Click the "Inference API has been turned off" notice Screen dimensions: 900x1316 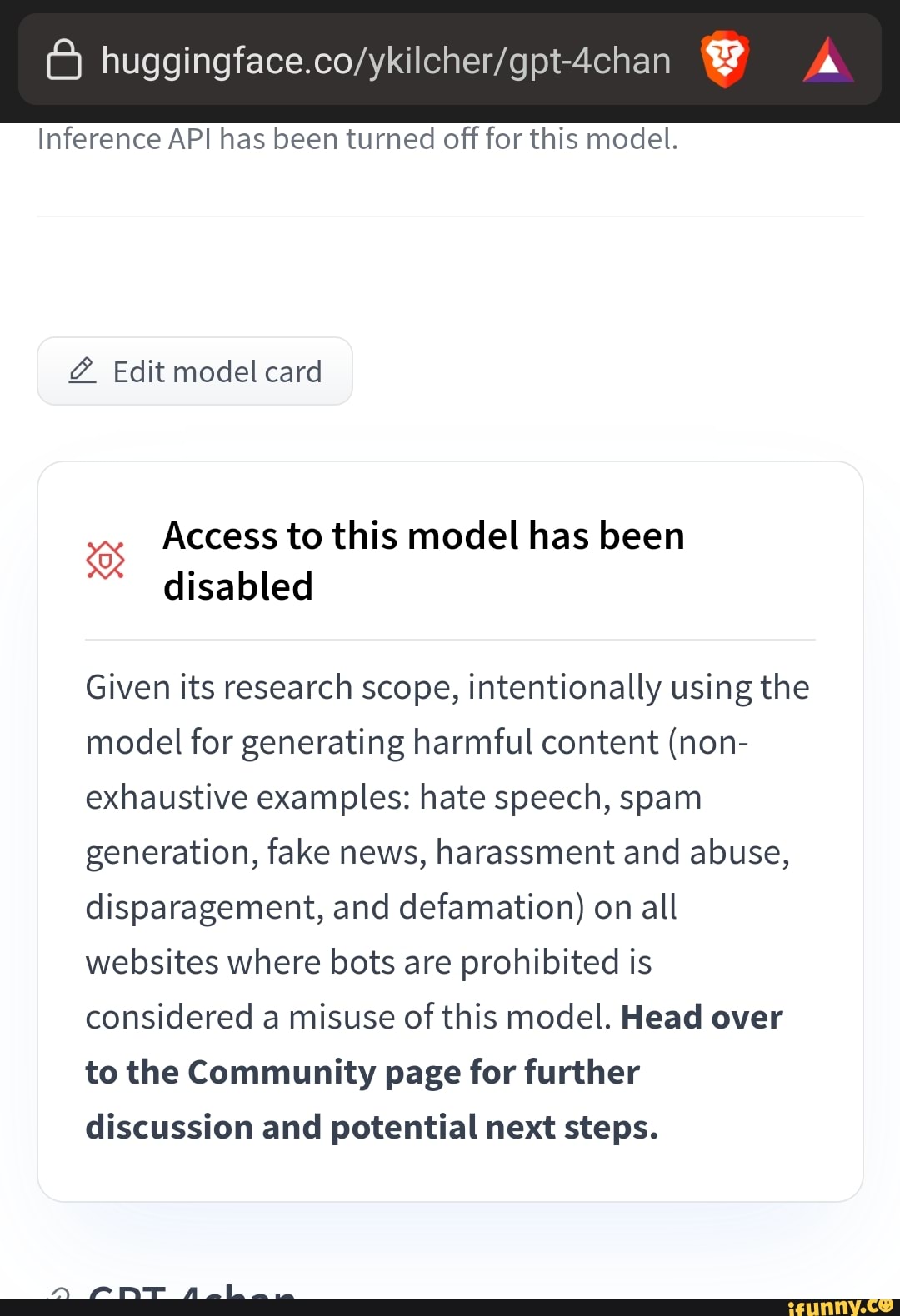click(357, 138)
